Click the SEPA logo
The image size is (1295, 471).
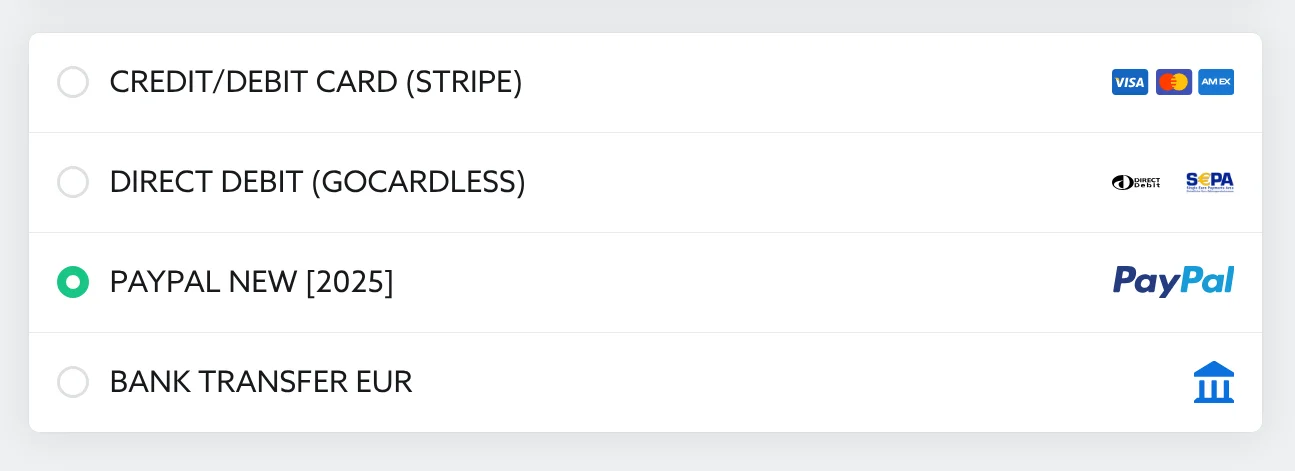pyautogui.click(x=1209, y=182)
